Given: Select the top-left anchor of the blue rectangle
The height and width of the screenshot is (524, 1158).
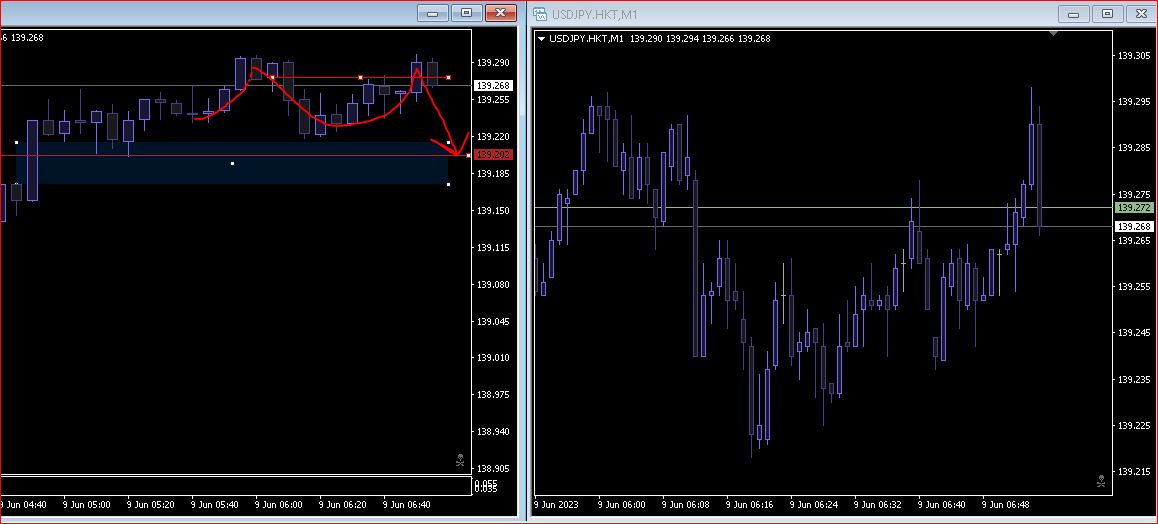Looking at the screenshot, I should coord(16,142).
